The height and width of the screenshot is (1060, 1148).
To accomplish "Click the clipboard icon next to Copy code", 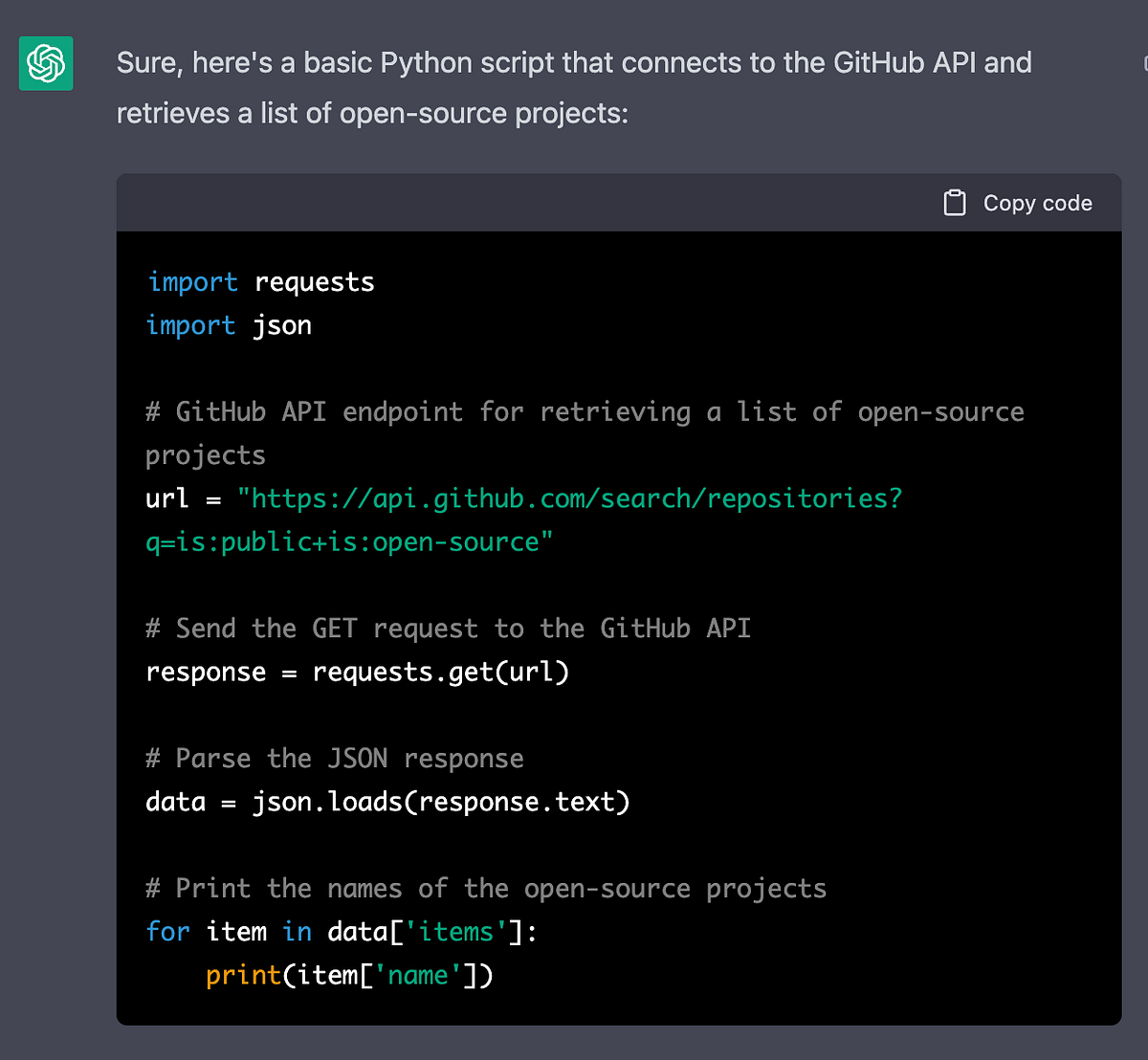I will click(954, 203).
